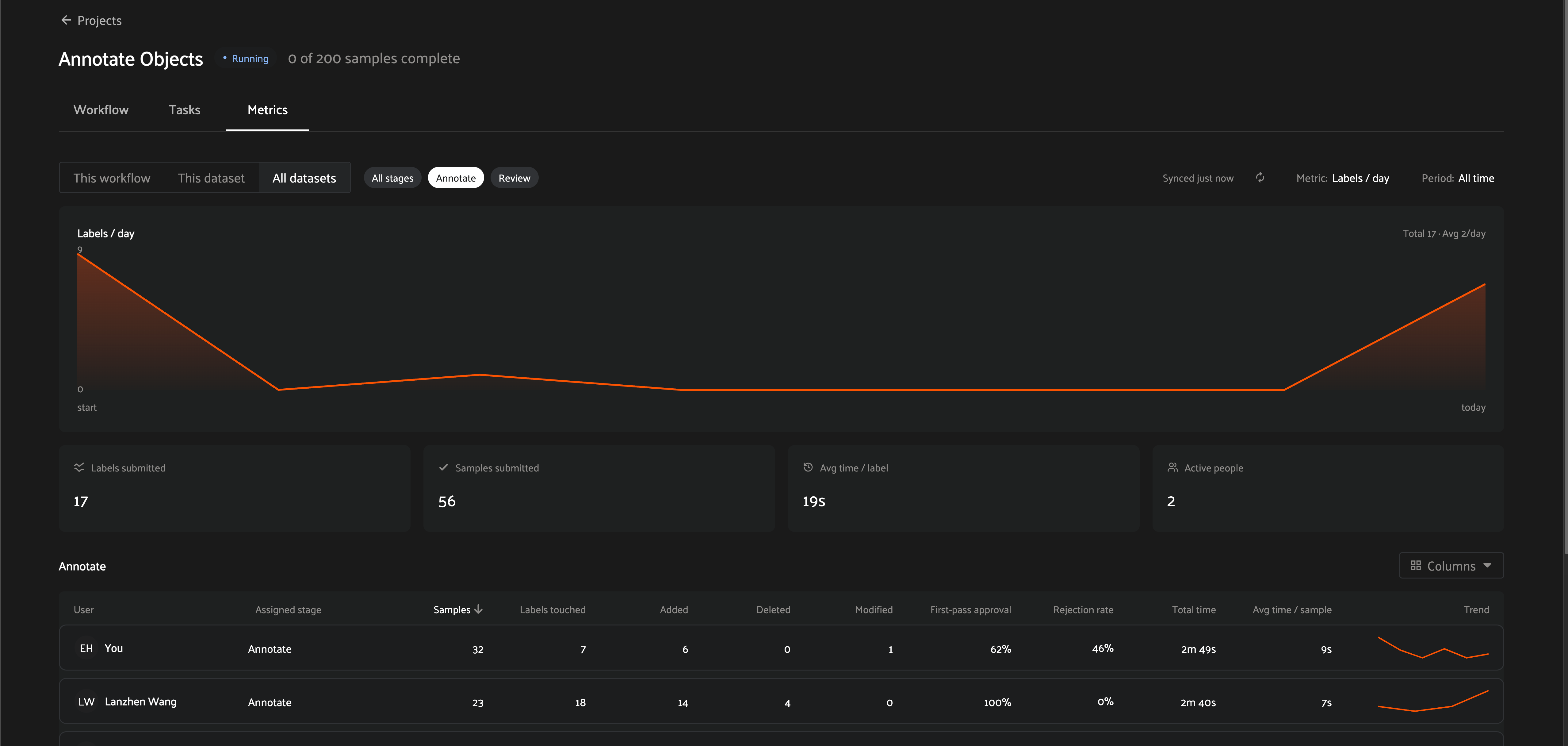Viewport: 1568px width, 746px height.
Task: Click the Running status badge
Action: click(x=246, y=59)
